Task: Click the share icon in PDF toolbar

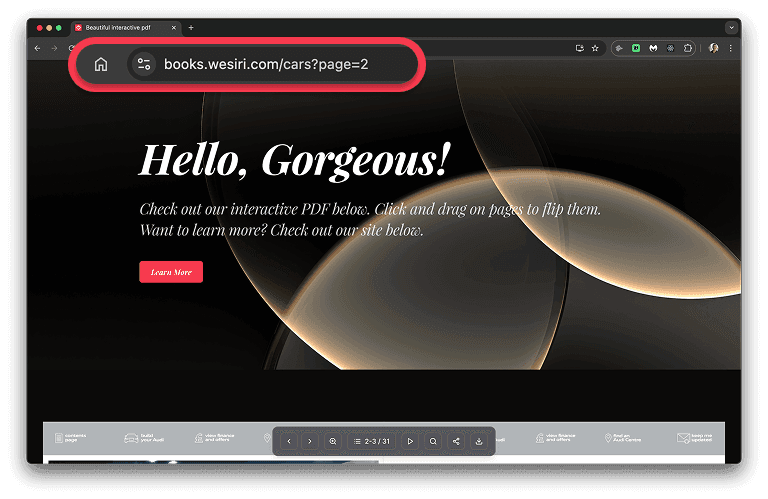Action: [x=456, y=441]
